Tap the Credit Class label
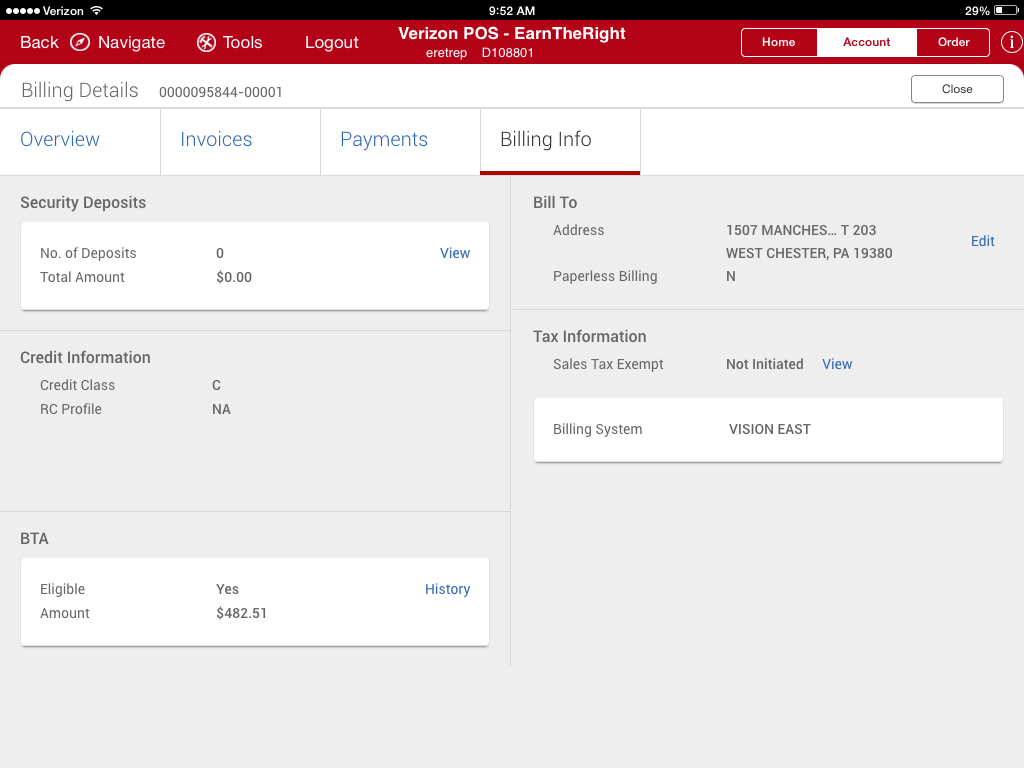The width and height of the screenshot is (1024, 768). pyautogui.click(x=77, y=385)
